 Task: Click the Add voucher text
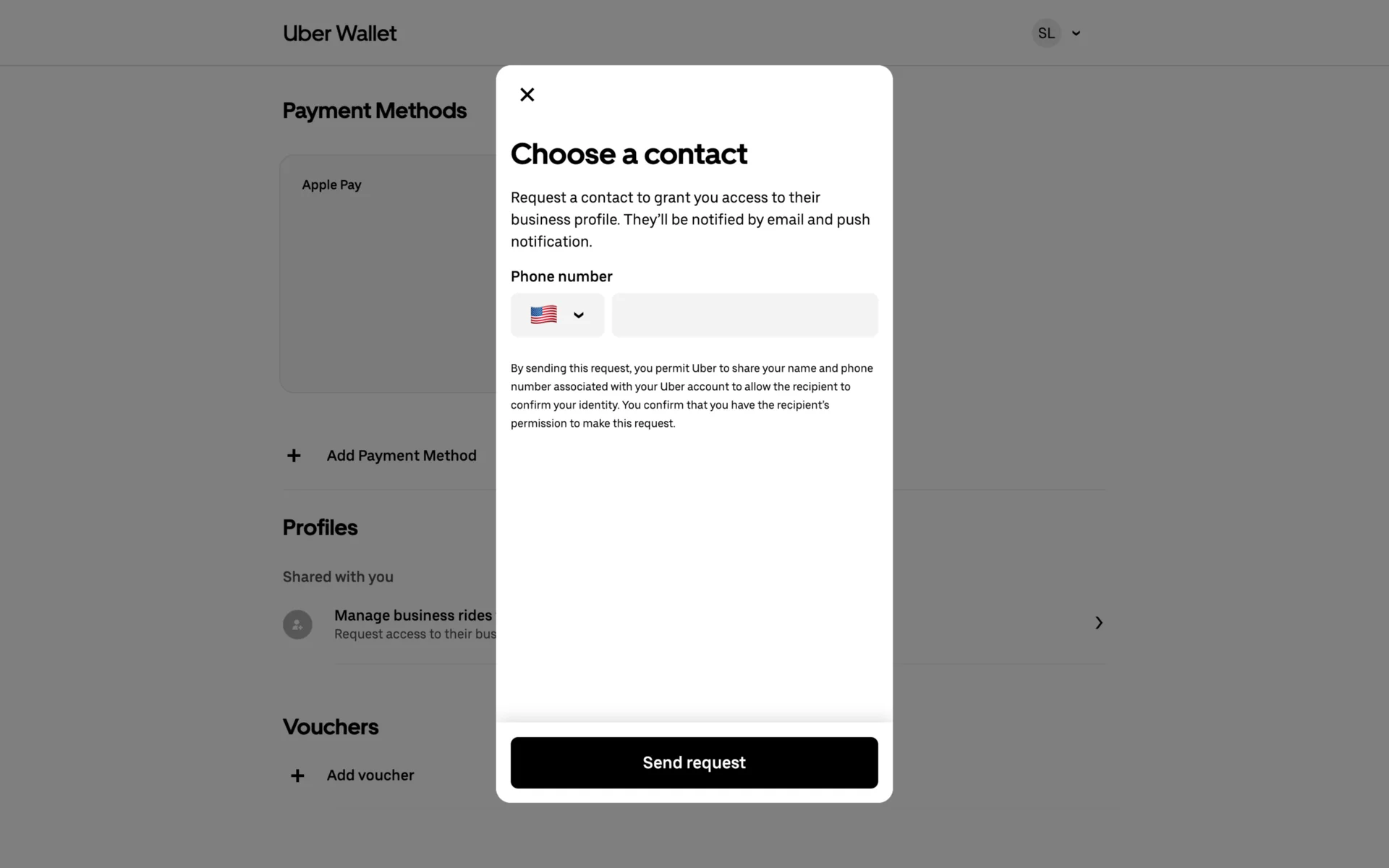(x=370, y=775)
